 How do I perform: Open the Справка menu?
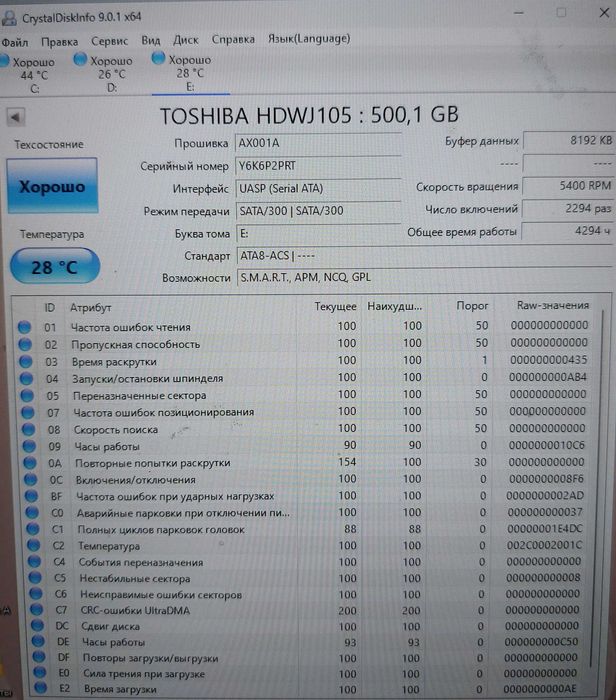coord(233,40)
